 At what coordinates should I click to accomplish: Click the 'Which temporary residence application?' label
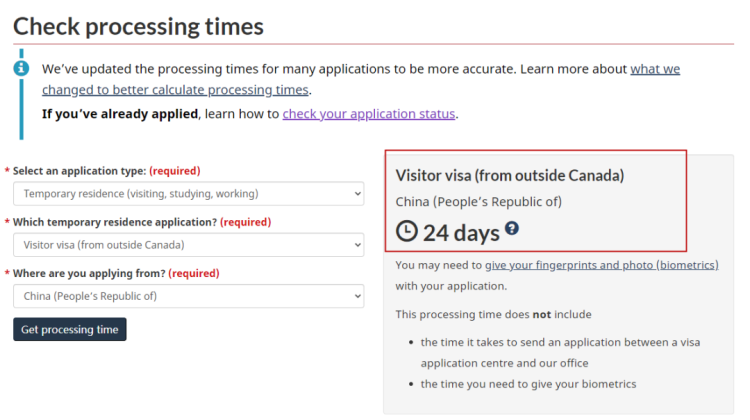click(x=115, y=222)
